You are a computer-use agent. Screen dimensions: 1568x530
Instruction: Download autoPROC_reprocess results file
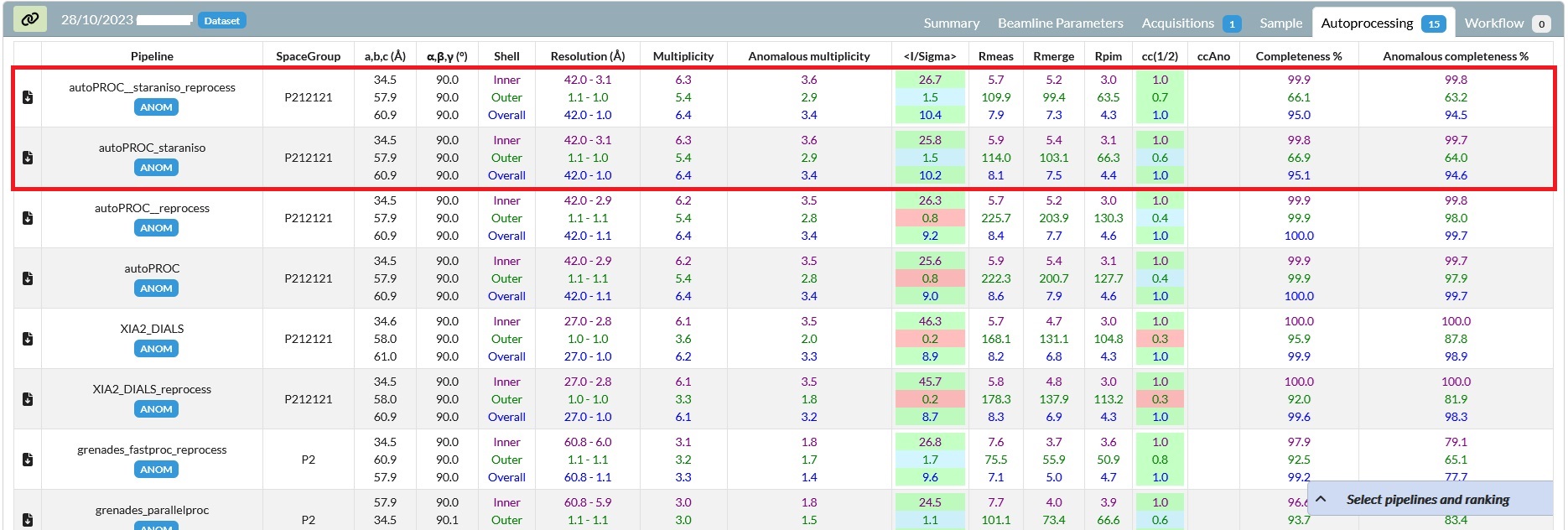click(x=28, y=218)
